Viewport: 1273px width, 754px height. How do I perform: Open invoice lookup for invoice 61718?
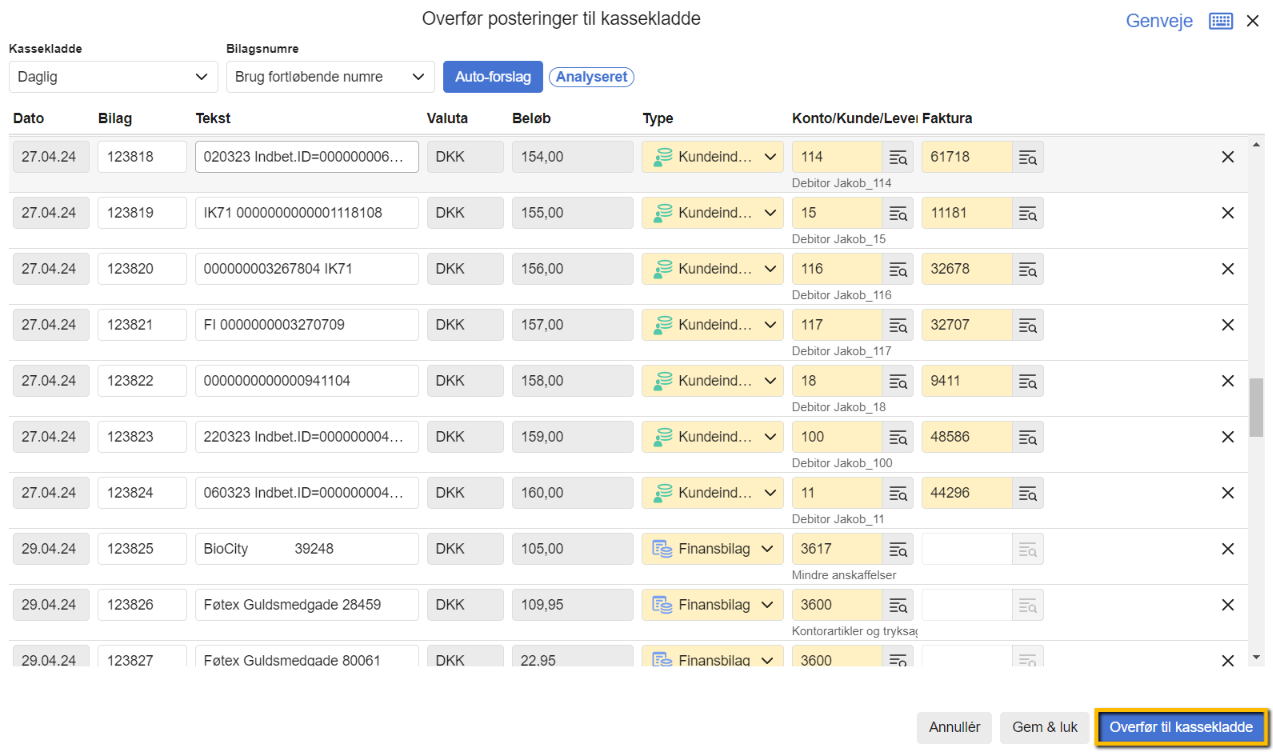(1027, 157)
